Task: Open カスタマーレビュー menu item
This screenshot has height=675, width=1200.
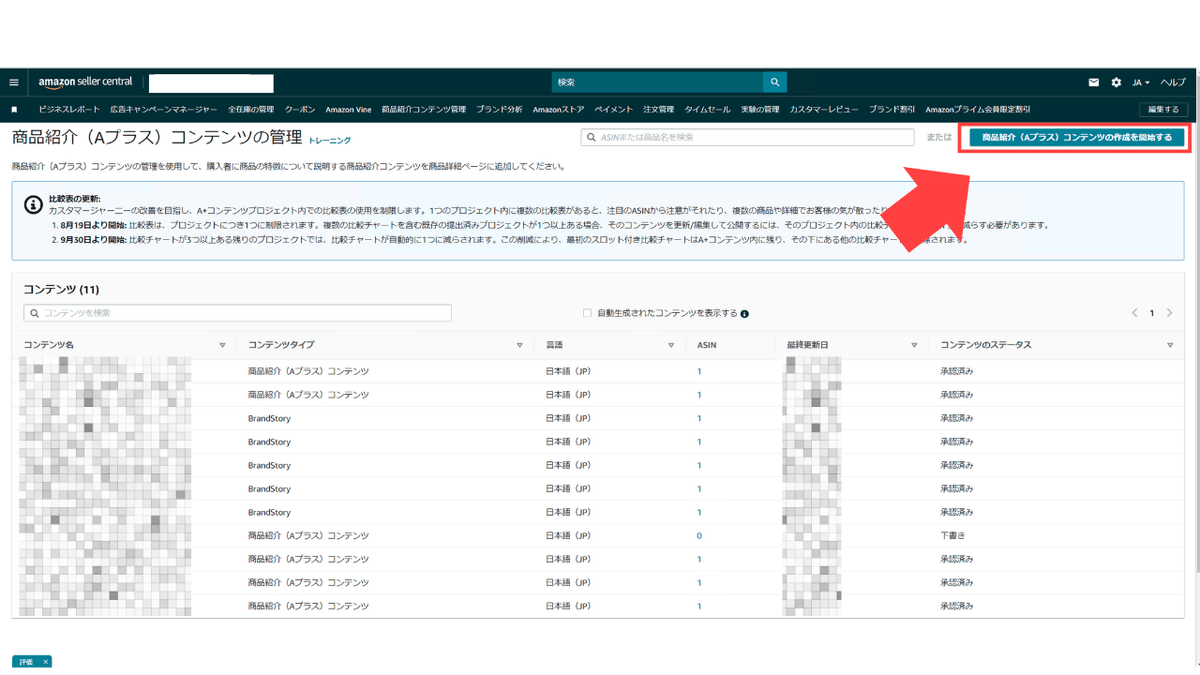Action: point(824,109)
